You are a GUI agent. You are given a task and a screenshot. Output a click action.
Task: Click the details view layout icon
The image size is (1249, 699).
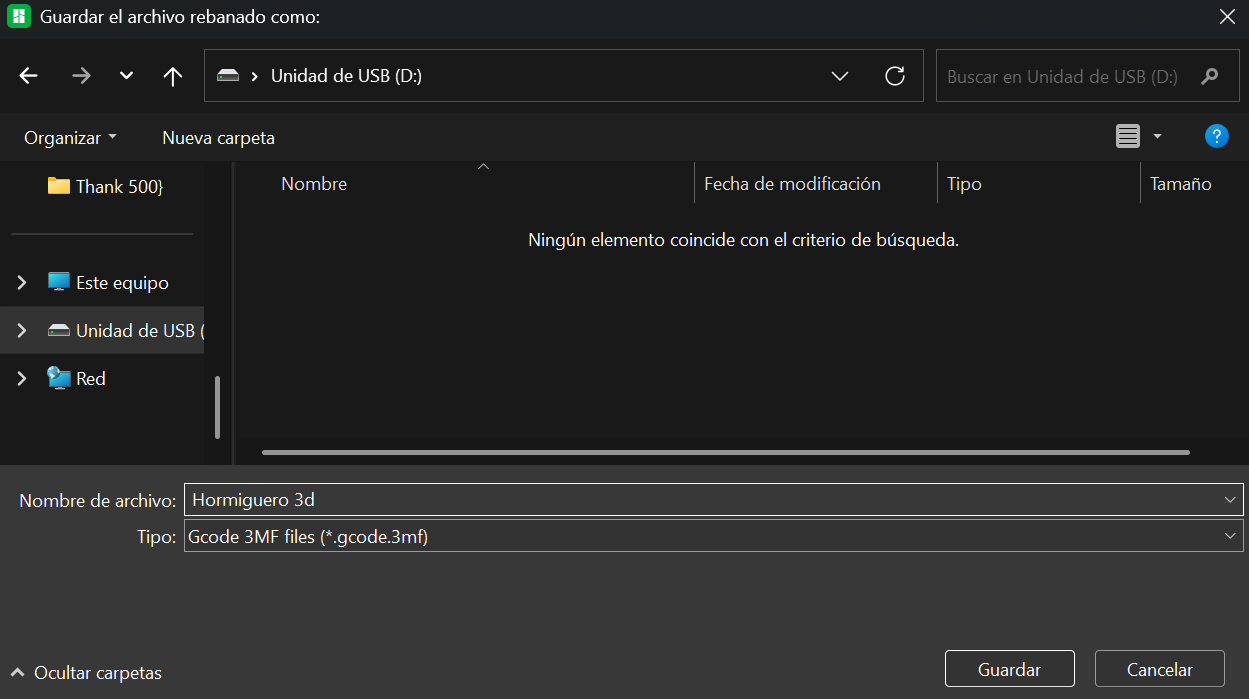point(1129,136)
